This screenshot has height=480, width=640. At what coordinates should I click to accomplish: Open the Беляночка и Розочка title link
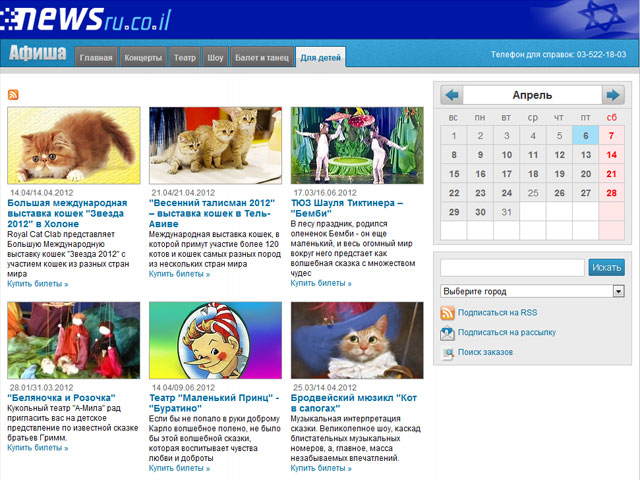(x=62, y=398)
